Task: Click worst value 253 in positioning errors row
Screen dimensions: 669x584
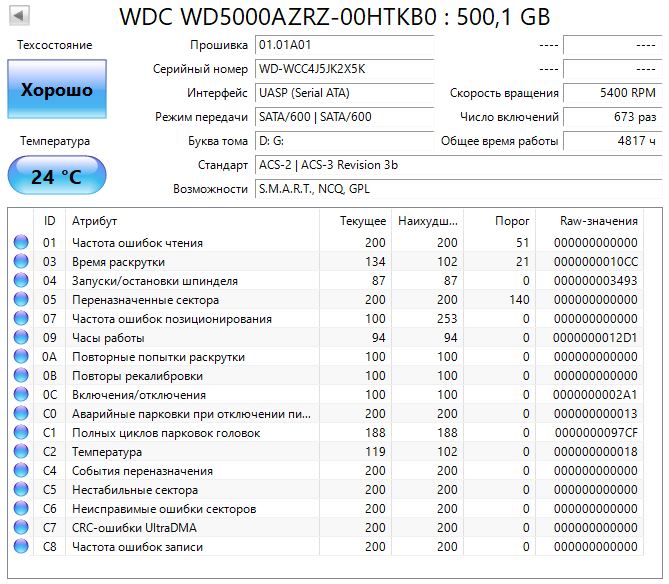Action: (x=447, y=318)
